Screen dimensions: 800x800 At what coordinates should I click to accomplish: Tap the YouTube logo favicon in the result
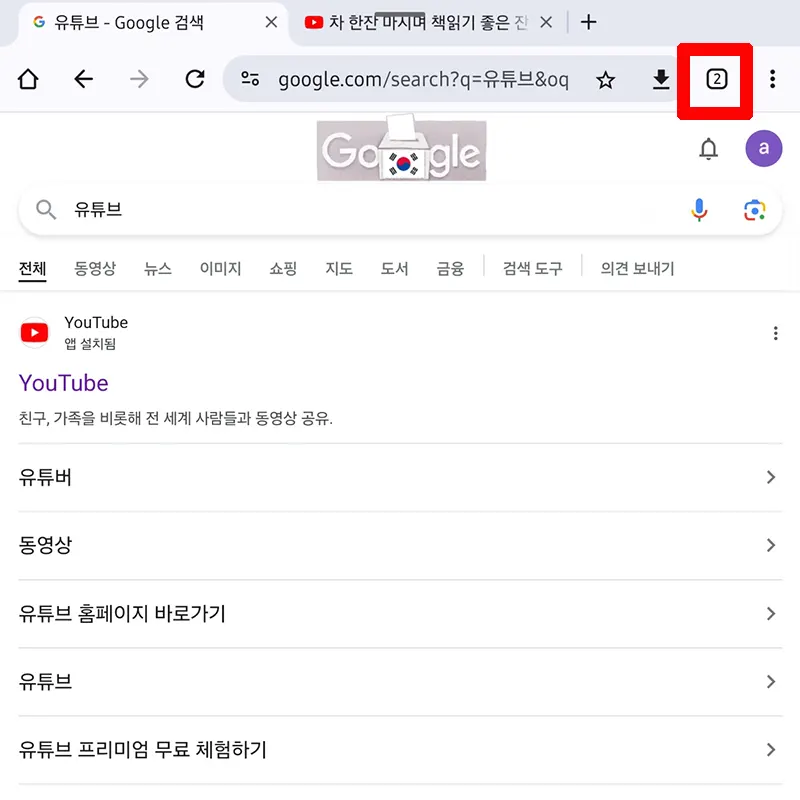34,333
